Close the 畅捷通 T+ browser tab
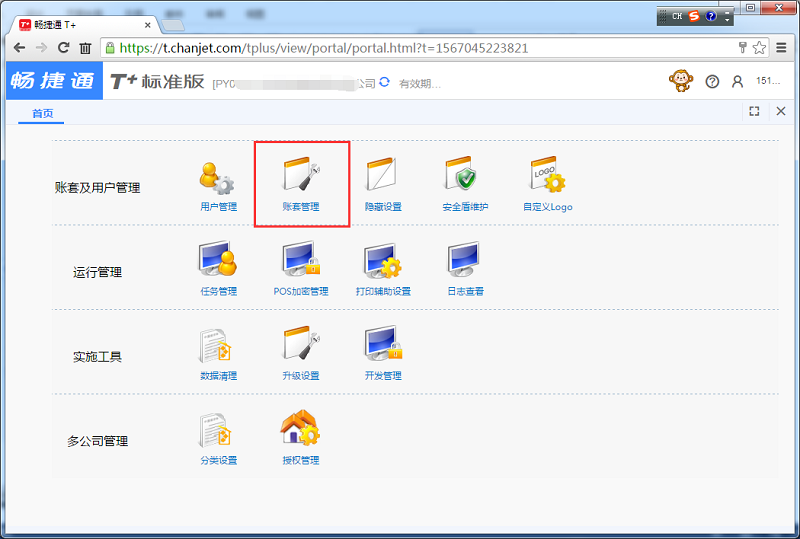Viewport: 800px width, 539px height. click(147, 25)
